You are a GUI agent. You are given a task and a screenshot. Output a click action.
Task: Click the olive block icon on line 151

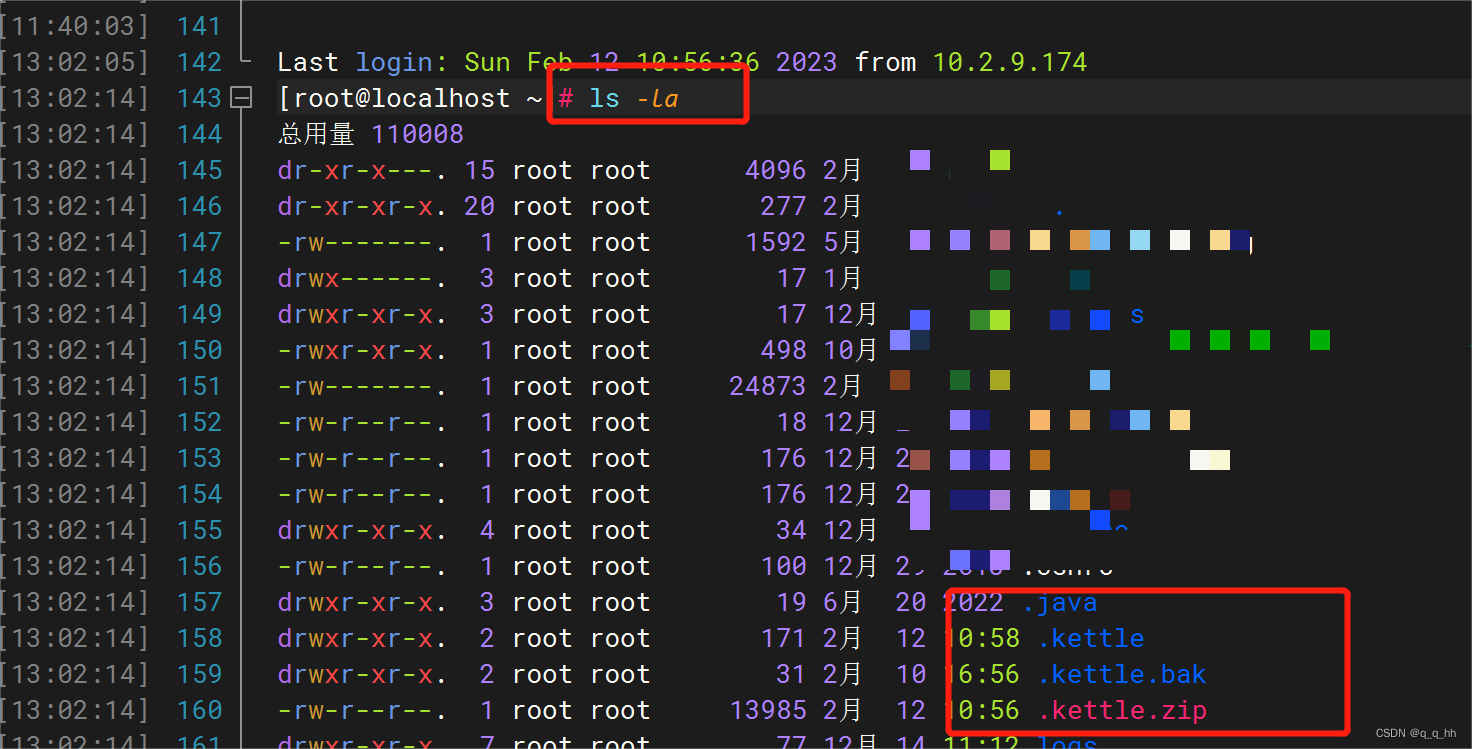(999, 380)
